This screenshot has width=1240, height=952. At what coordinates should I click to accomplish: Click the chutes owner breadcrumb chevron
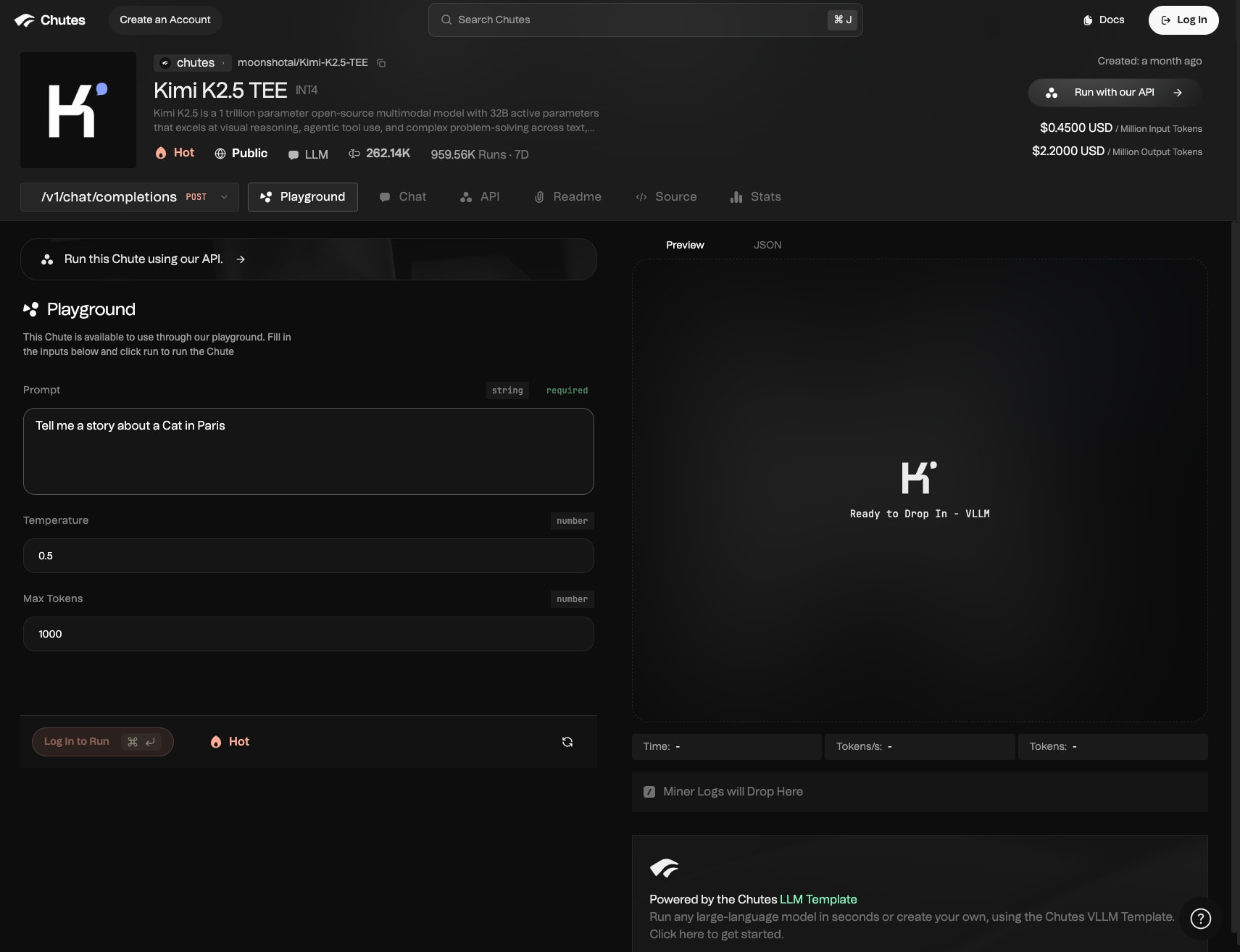click(x=223, y=63)
